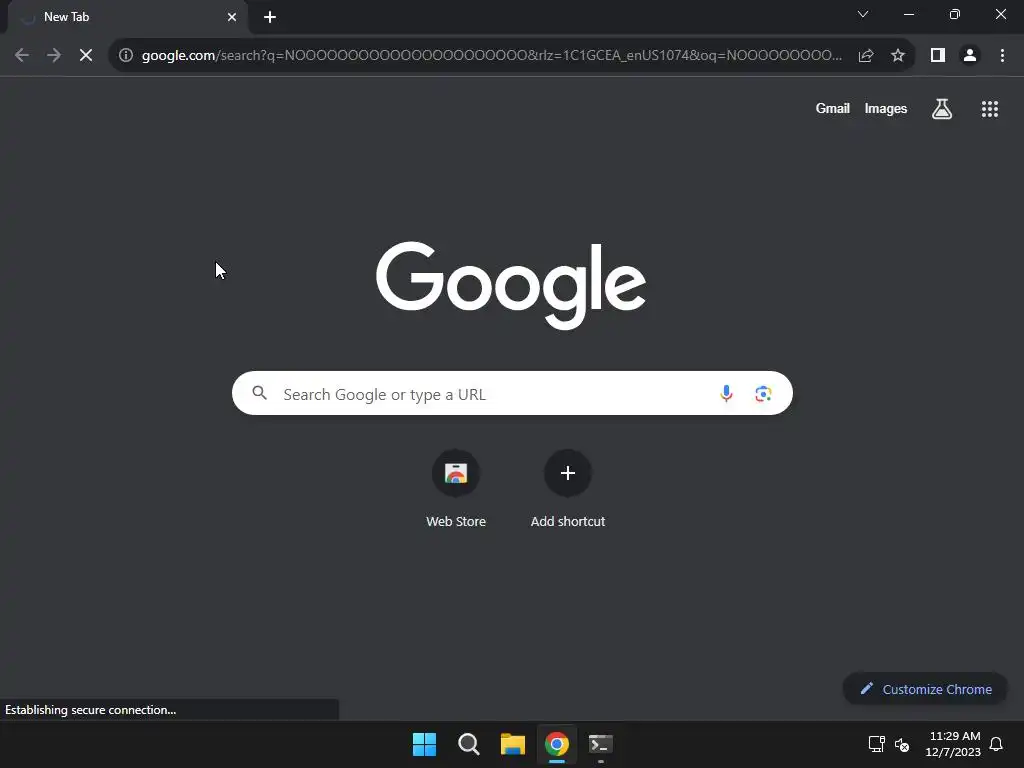Open notifications bell in taskbar
The height and width of the screenshot is (768, 1024).
click(997, 744)
